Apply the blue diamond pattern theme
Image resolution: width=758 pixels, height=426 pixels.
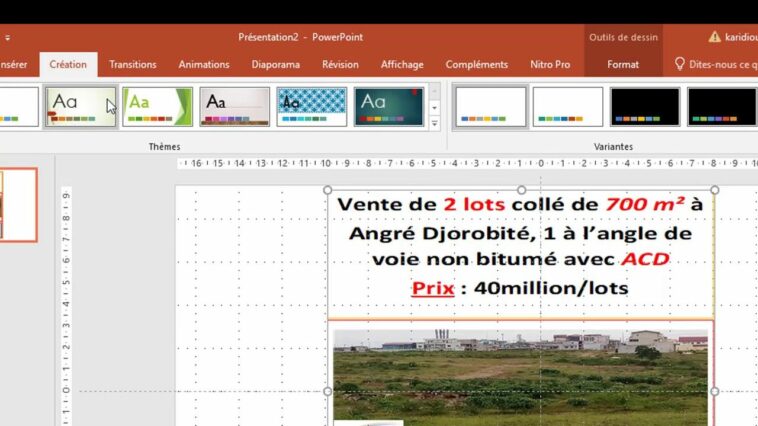click(x=312, y=107)
